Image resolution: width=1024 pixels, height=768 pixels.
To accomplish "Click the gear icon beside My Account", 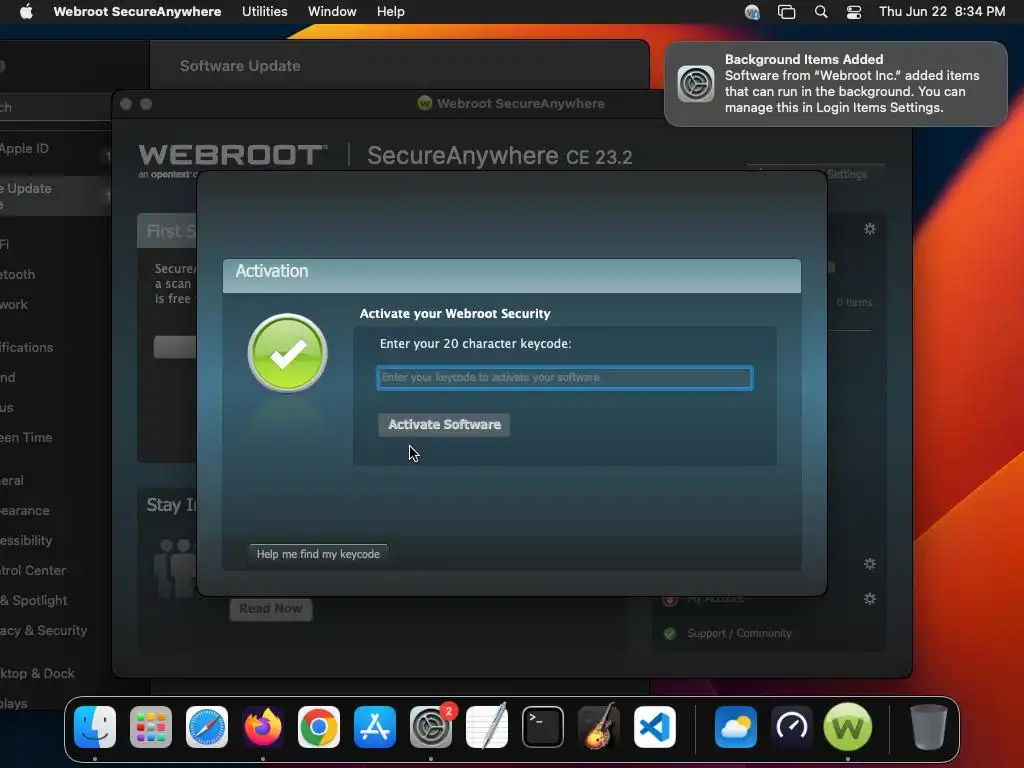I will point(870,599).
